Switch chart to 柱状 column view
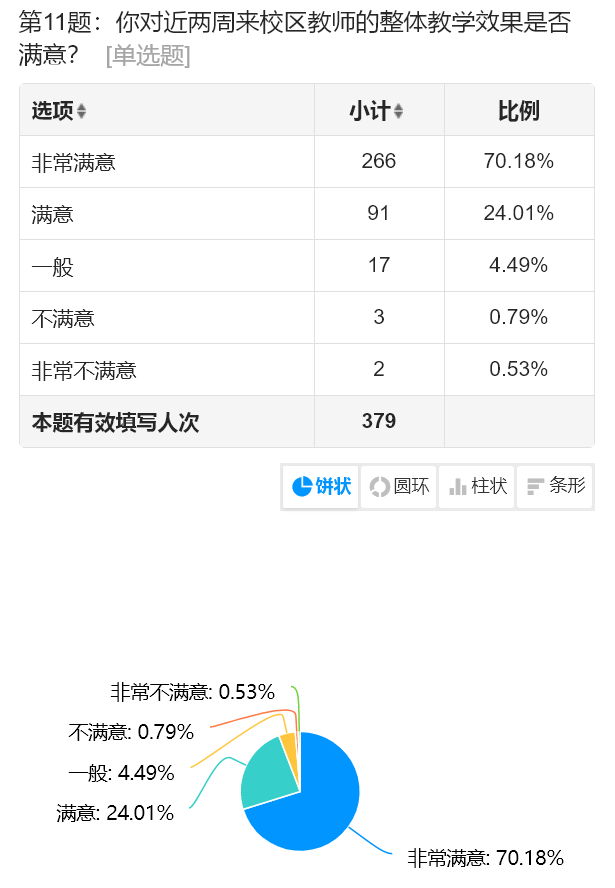This screenshot has height=888, width=615. coord(477,487)
